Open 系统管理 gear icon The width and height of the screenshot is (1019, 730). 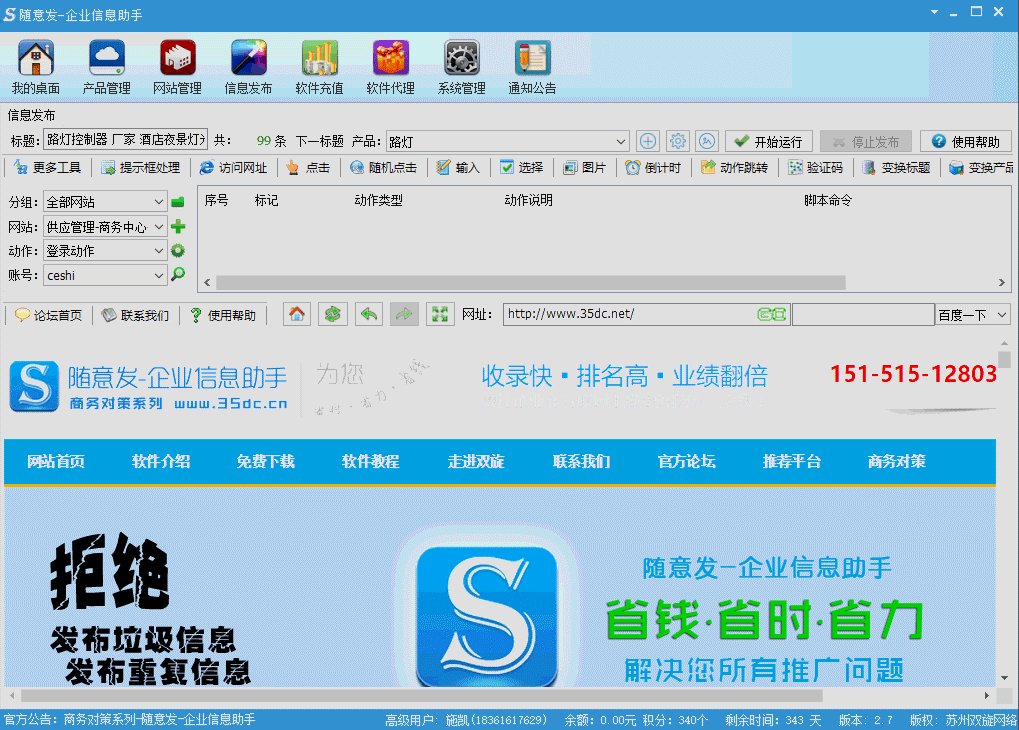[461, 66]
